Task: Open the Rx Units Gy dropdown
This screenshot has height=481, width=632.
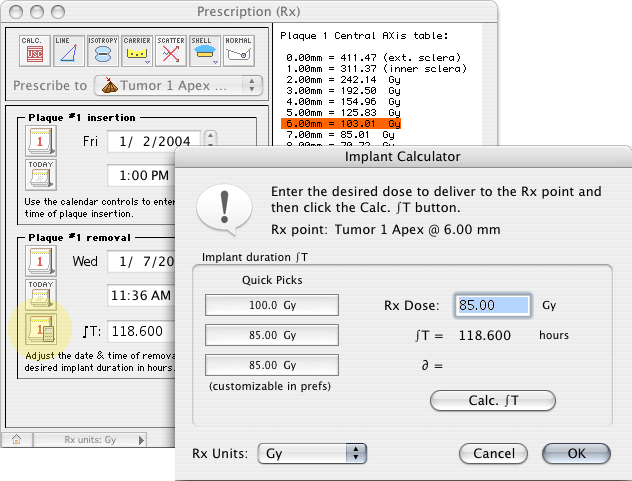Action: (x=312, y=454)
